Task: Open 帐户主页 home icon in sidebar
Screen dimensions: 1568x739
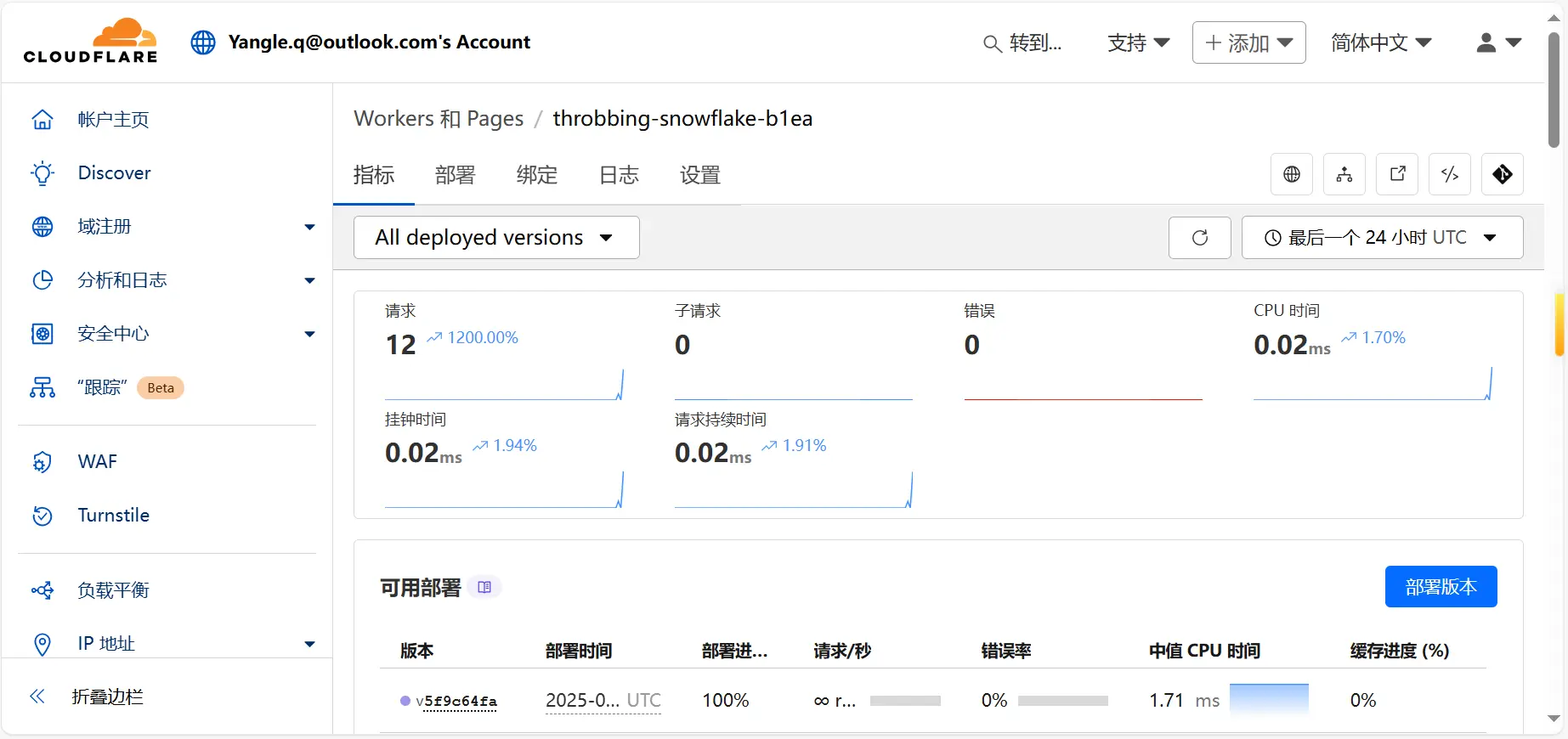Action: pyautogui.click(x=42, y=120)
